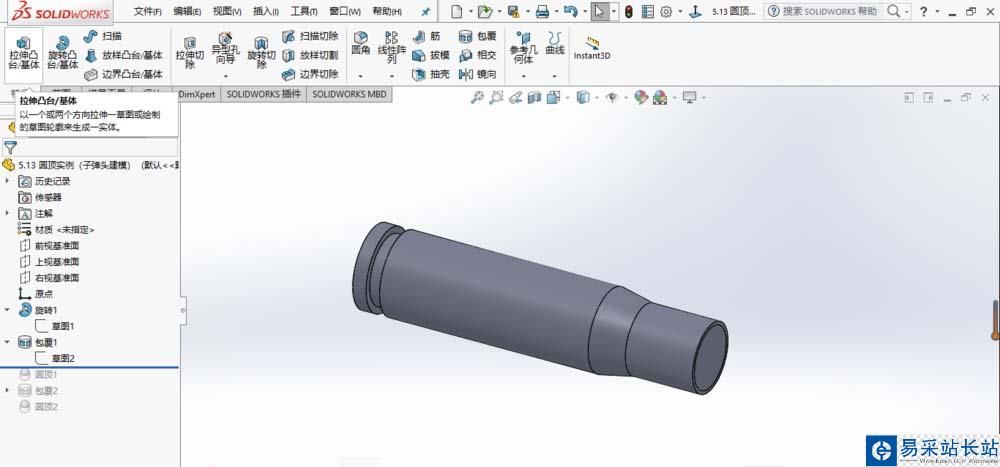Image resolution: width=1000 pixels, height=467 pixels.
Task: Choose the 抽壳 shell tool
Action: (431, 75)
